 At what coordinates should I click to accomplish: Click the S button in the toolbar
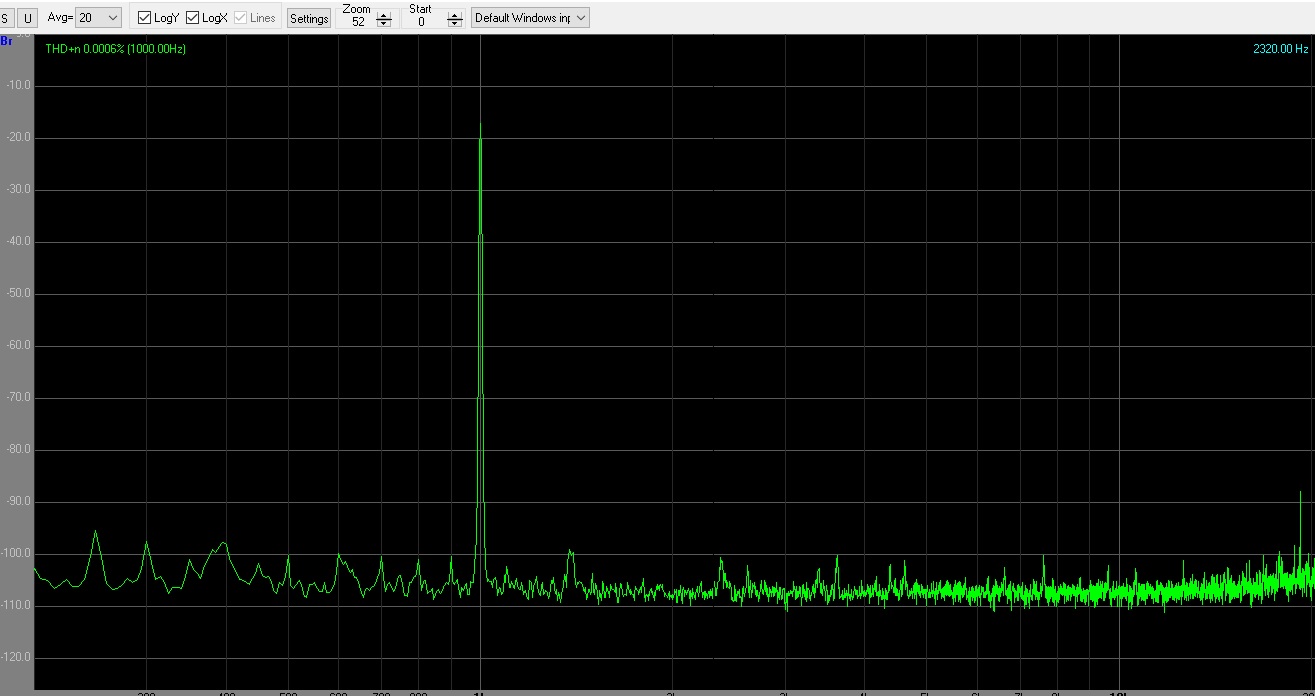6,18
